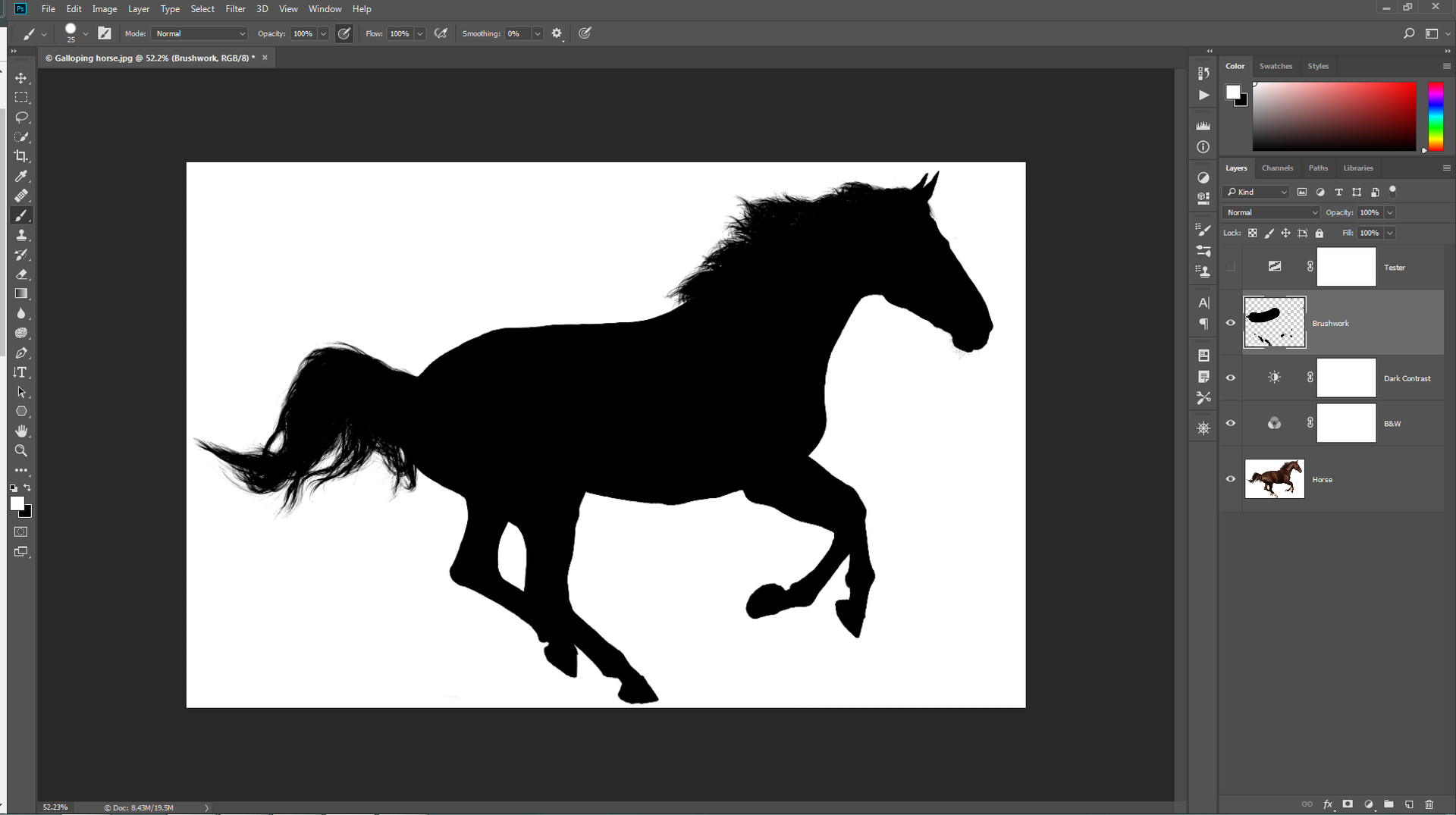Screen dimensions: 1456x815
Task: Switch to the Channels tab
Action: pos(1277,168)
